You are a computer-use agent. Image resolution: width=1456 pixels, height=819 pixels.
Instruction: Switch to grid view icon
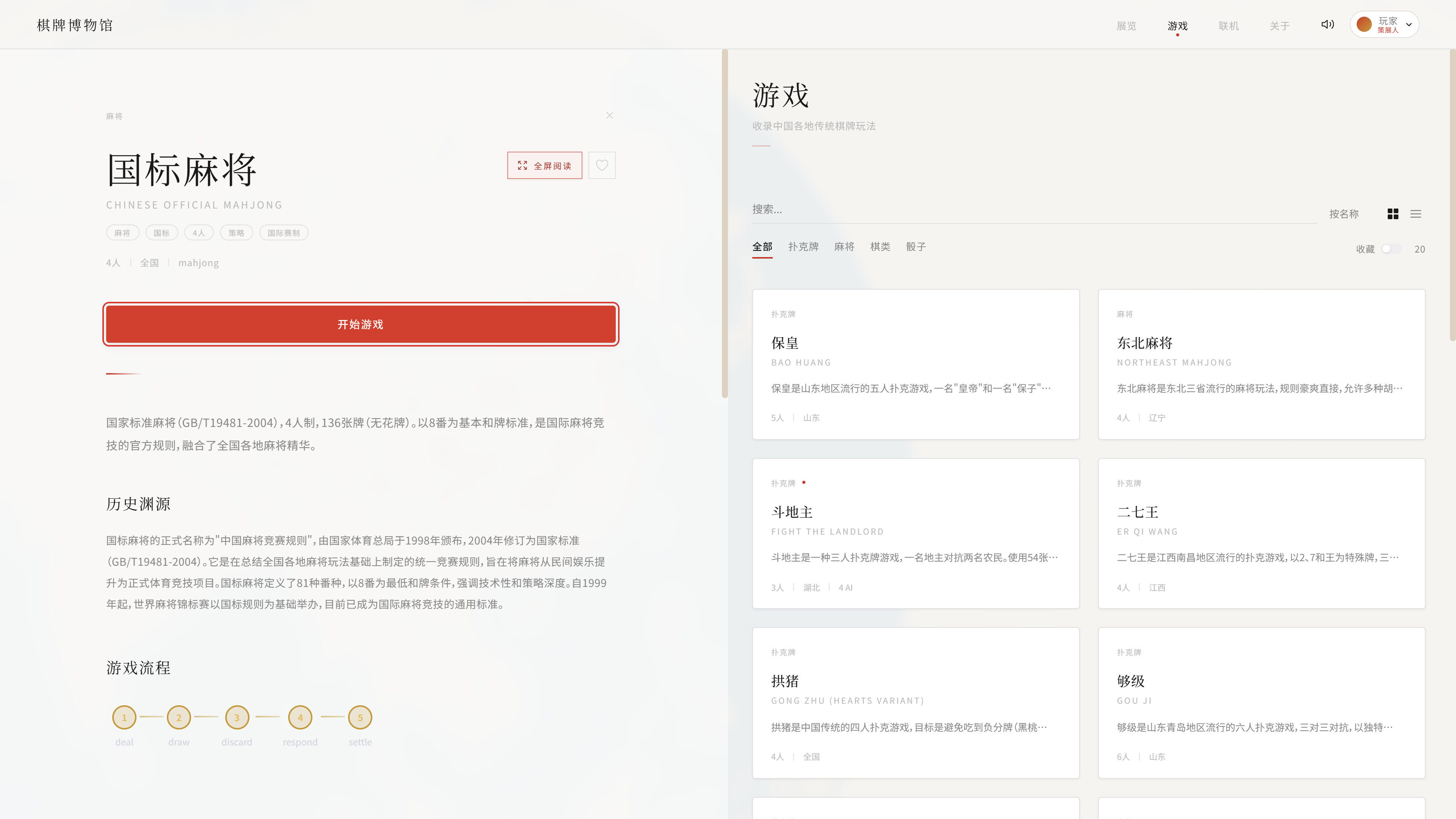coord(1393,213)
